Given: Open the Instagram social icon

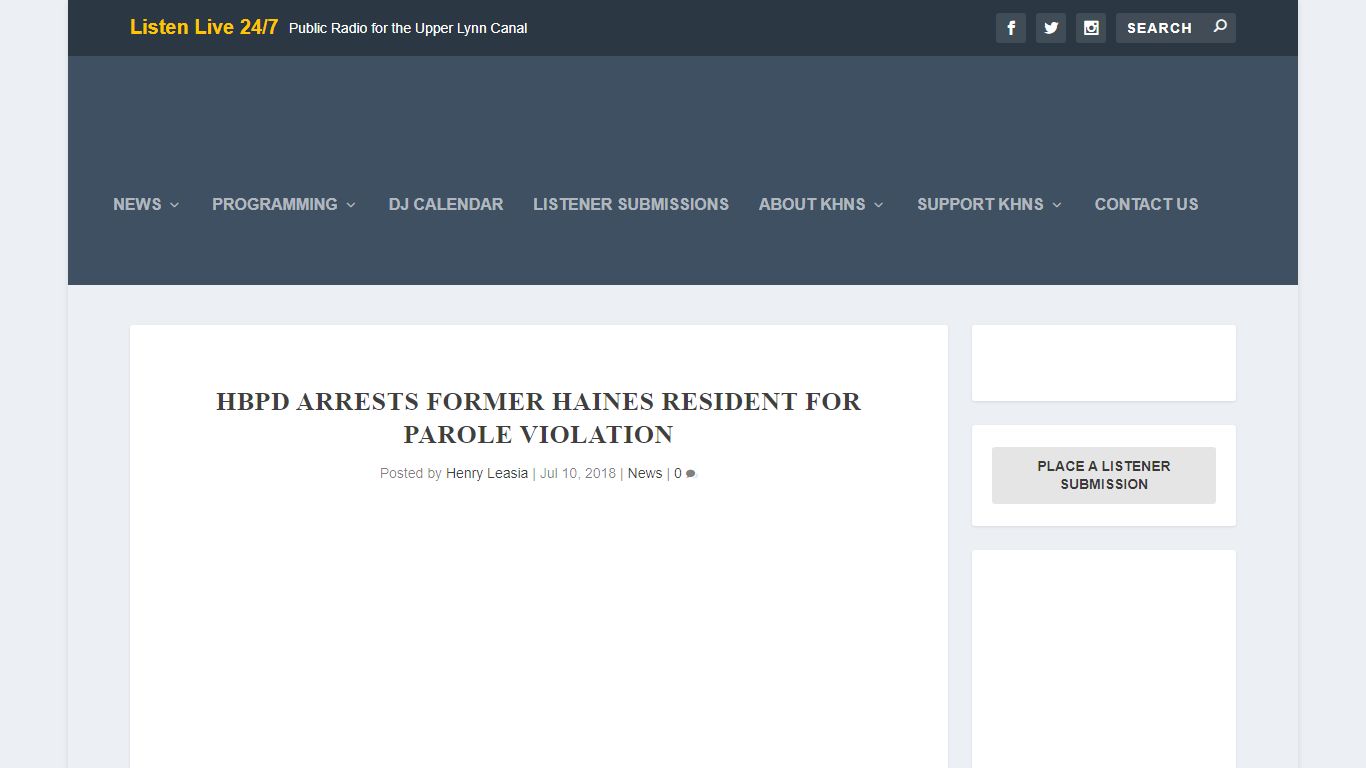Looking at the screenshot, I should [1091, 28].
